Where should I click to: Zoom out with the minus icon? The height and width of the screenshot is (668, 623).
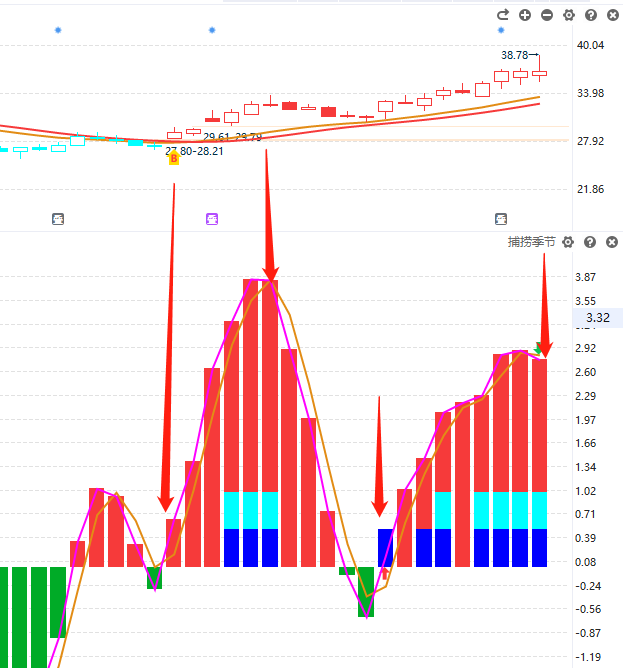547,15
